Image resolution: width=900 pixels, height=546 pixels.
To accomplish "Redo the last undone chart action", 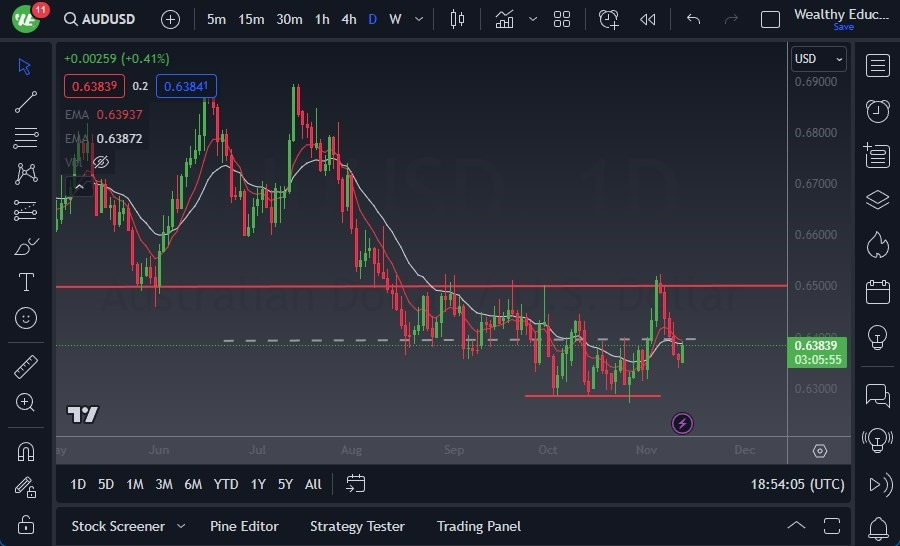I will click(731, 20).
